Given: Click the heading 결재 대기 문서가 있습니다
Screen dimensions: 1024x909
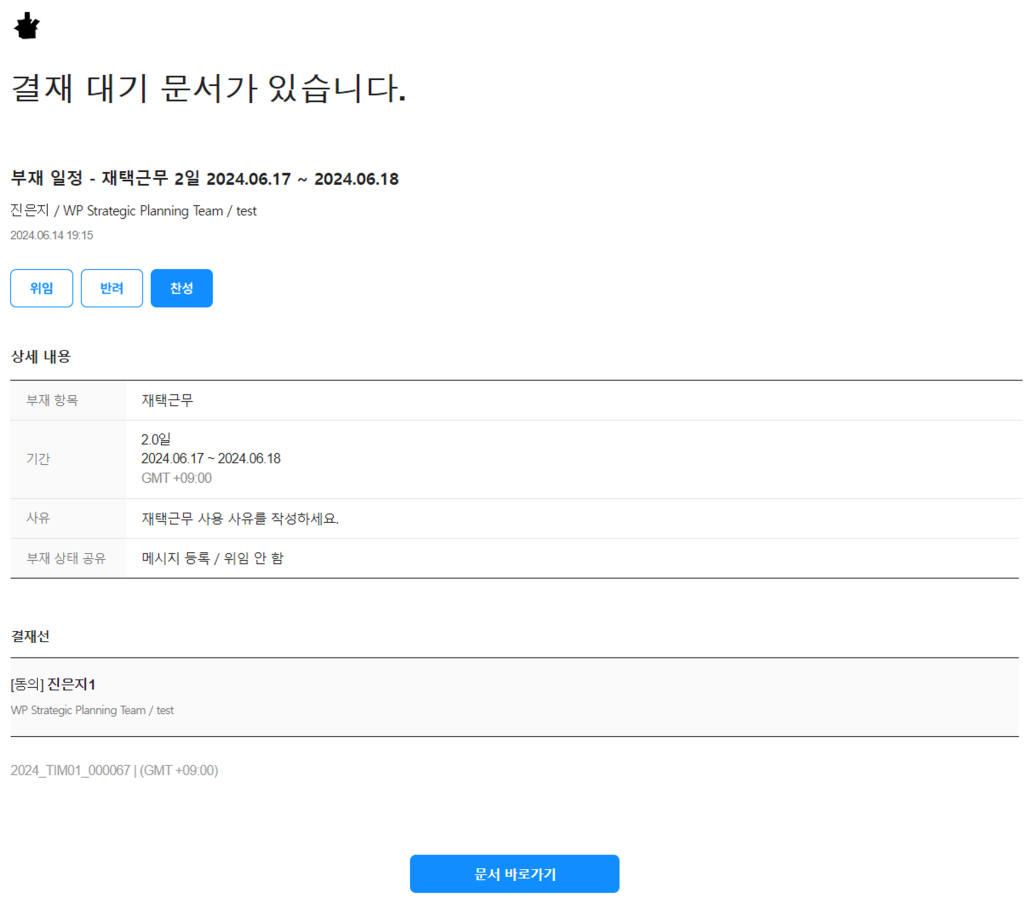Looking at the screenshot, I should pyautogui.click(x=208, y=89).
